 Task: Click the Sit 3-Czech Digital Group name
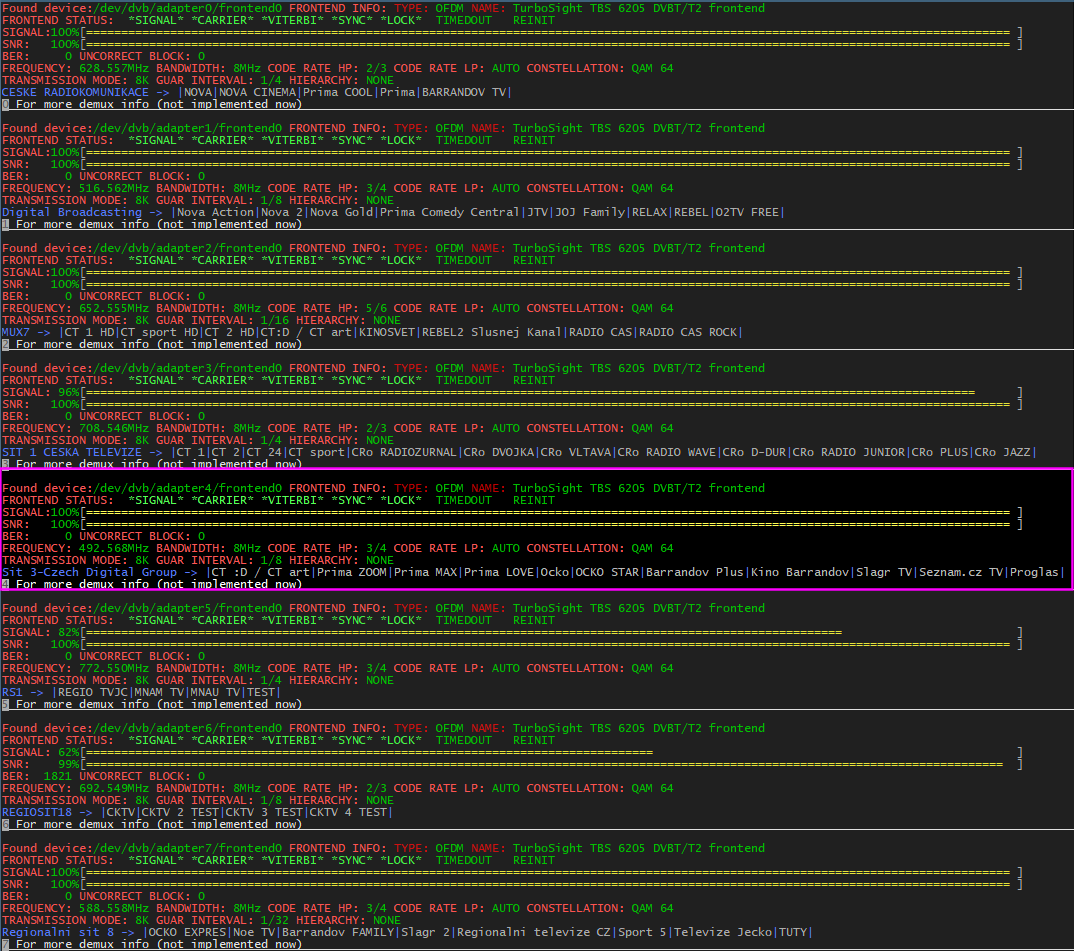(x=90, y=572)
